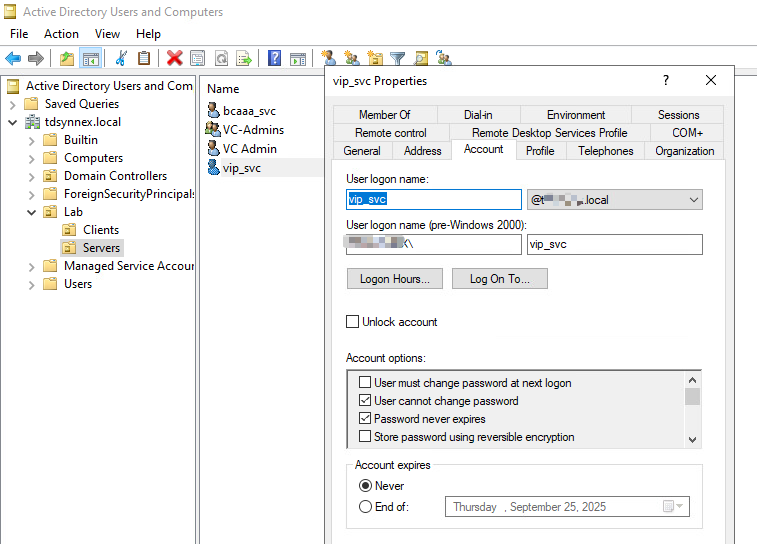Expand the Builtin container
The image size is (757, 544).
click(x=31, y=140)
